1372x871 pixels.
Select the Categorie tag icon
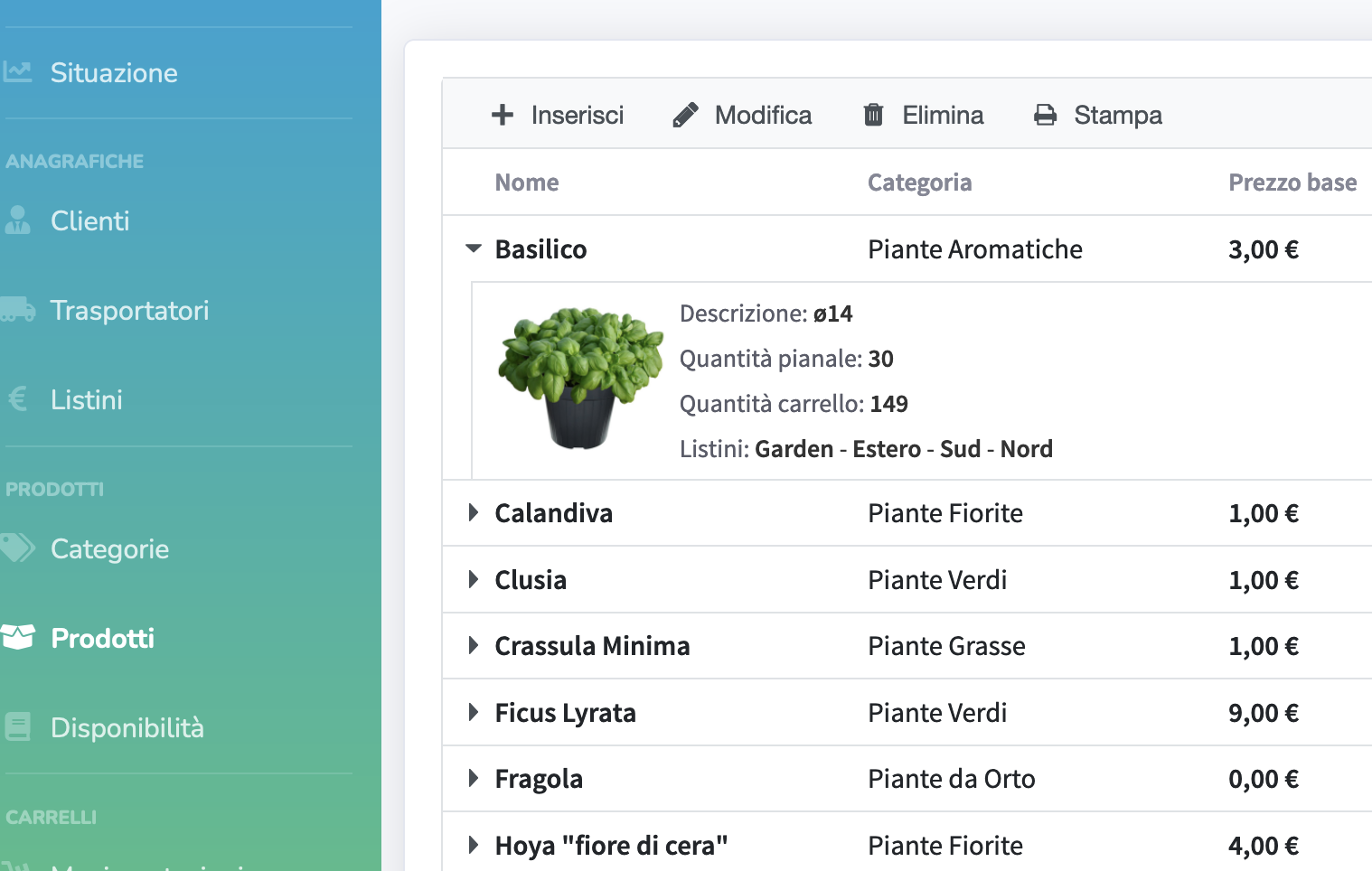(19, 547)
